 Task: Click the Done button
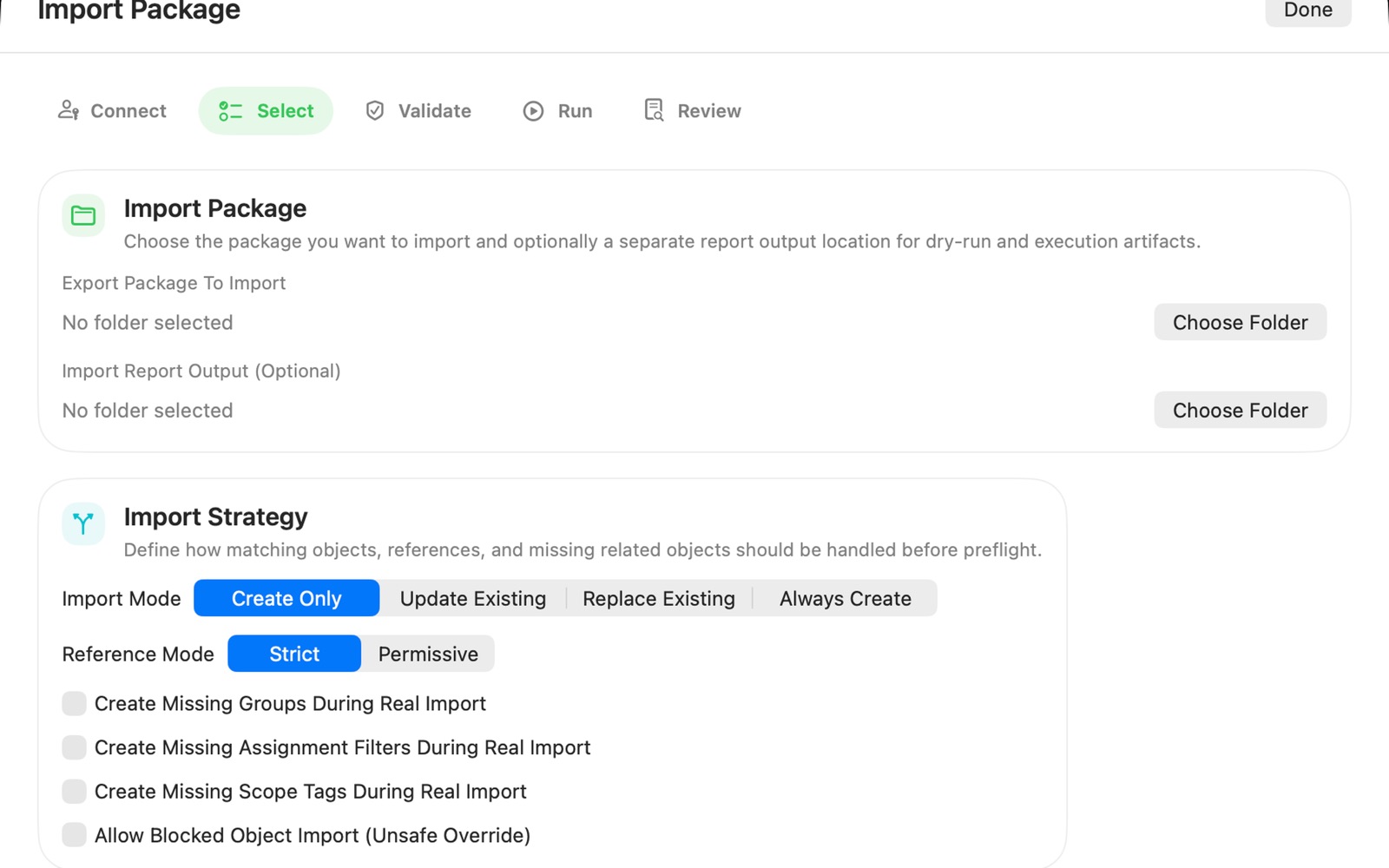(x=1307, y=10)
